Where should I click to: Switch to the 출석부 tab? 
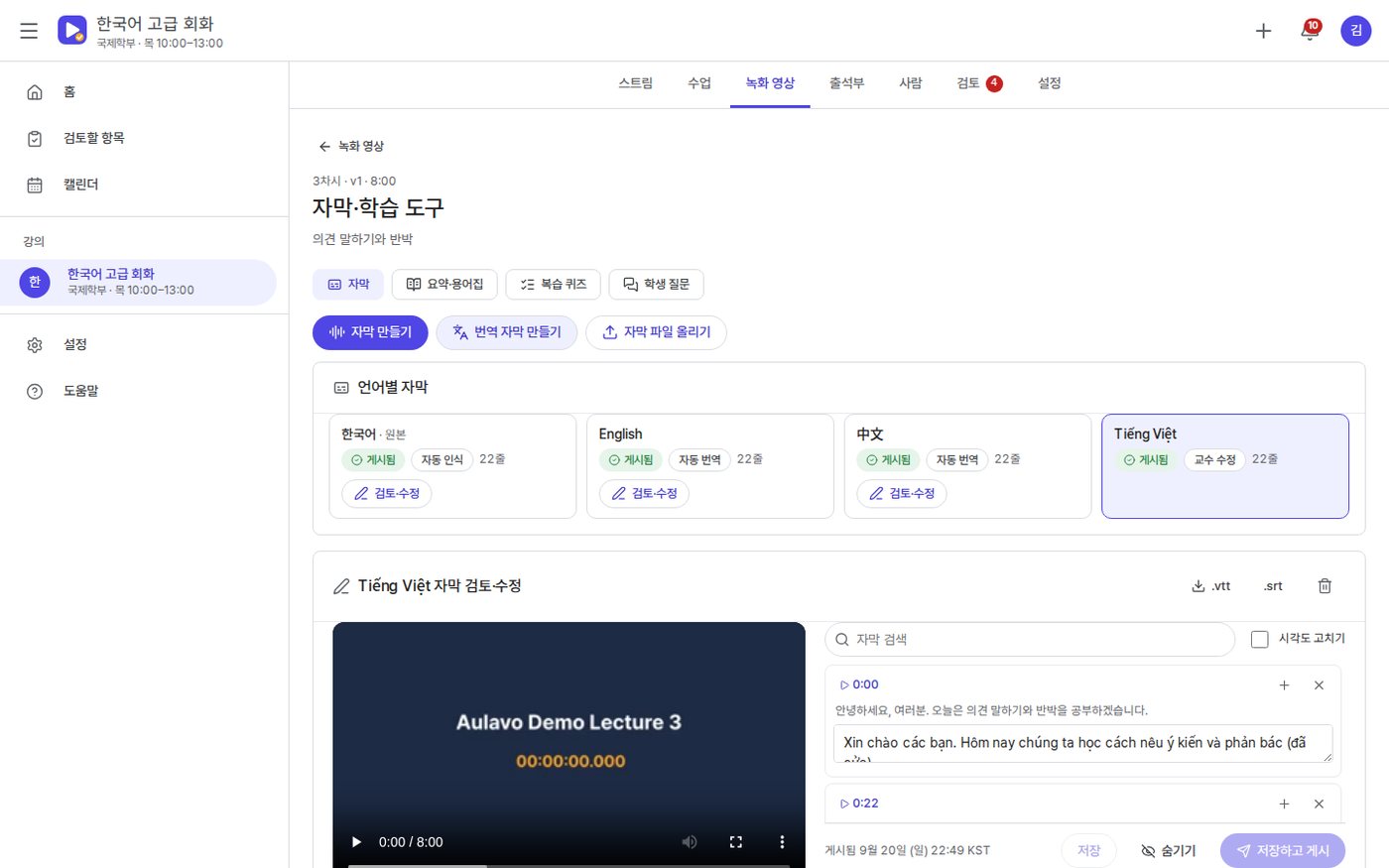847,83
